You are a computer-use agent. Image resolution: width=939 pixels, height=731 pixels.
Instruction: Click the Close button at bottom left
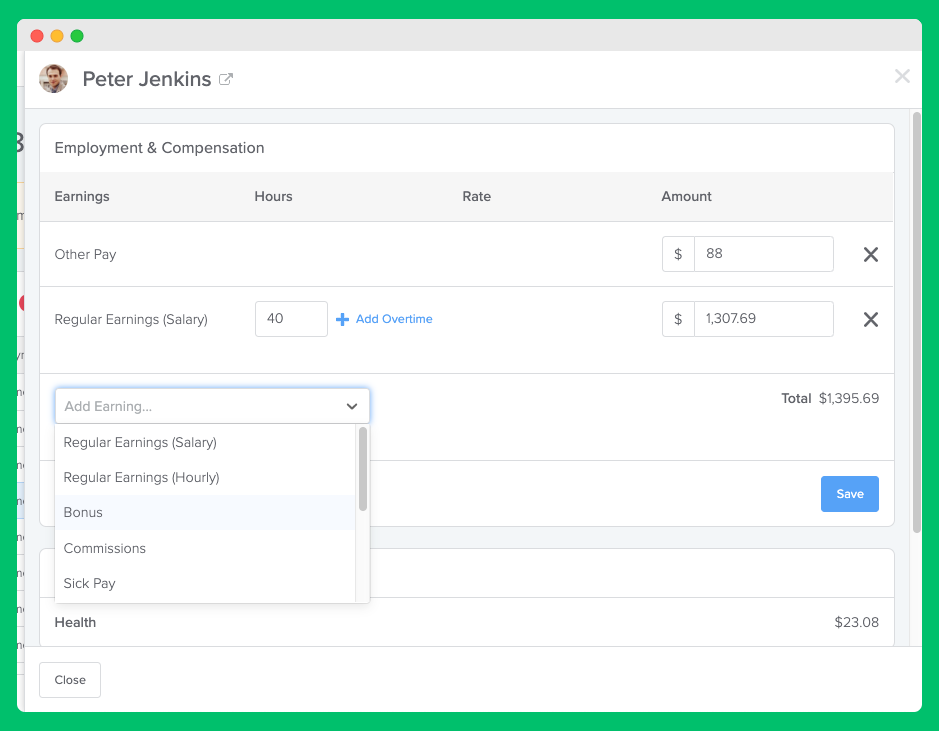tap(69, 680)
